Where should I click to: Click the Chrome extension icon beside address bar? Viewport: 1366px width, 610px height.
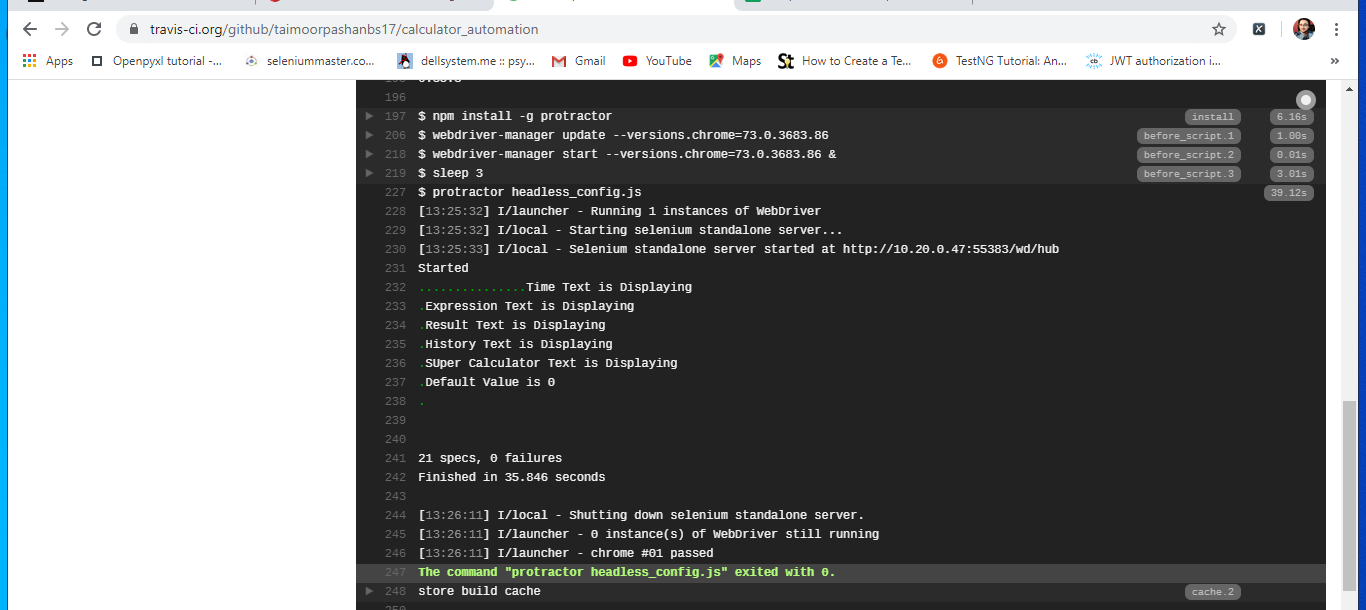click(1258, 29)
